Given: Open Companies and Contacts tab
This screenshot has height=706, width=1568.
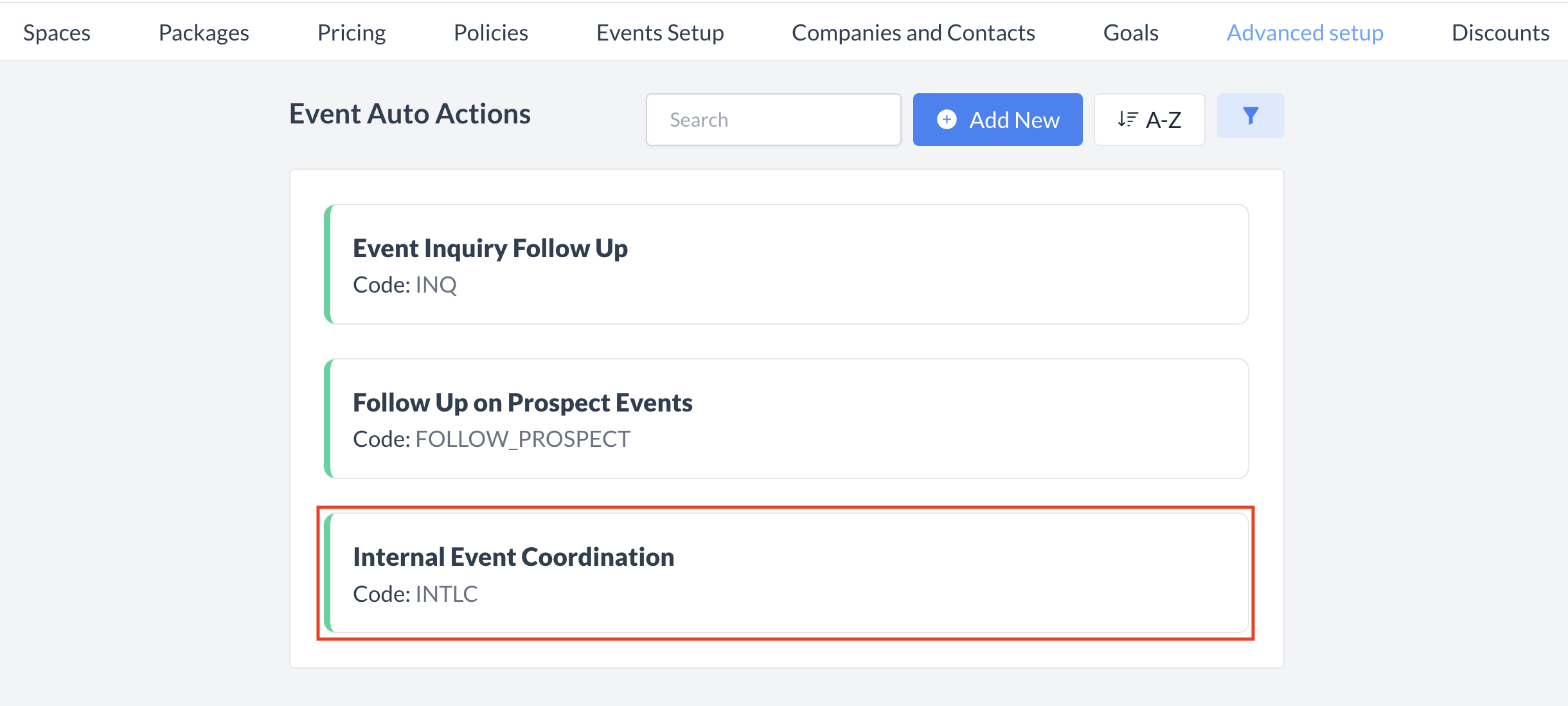Looking at the screenshot, I should click(913, 33).
